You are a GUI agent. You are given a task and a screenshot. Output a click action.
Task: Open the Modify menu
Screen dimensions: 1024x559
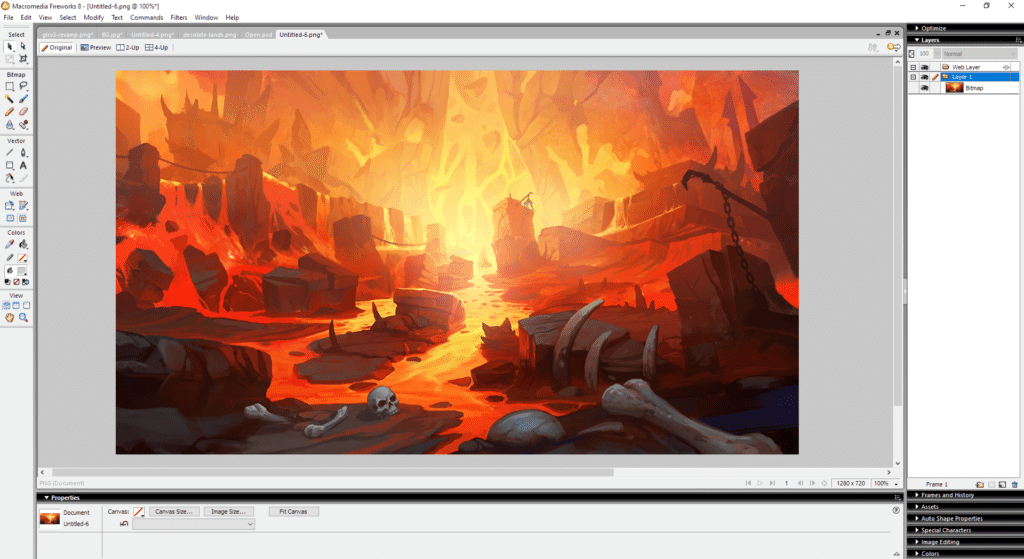(x=93, y=18)
